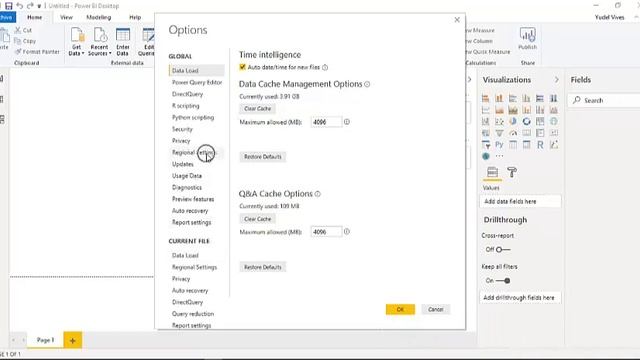This screenshot has height=360, width=640.
Task: Open the Get Data dropdown arrow
Action: 83,53
